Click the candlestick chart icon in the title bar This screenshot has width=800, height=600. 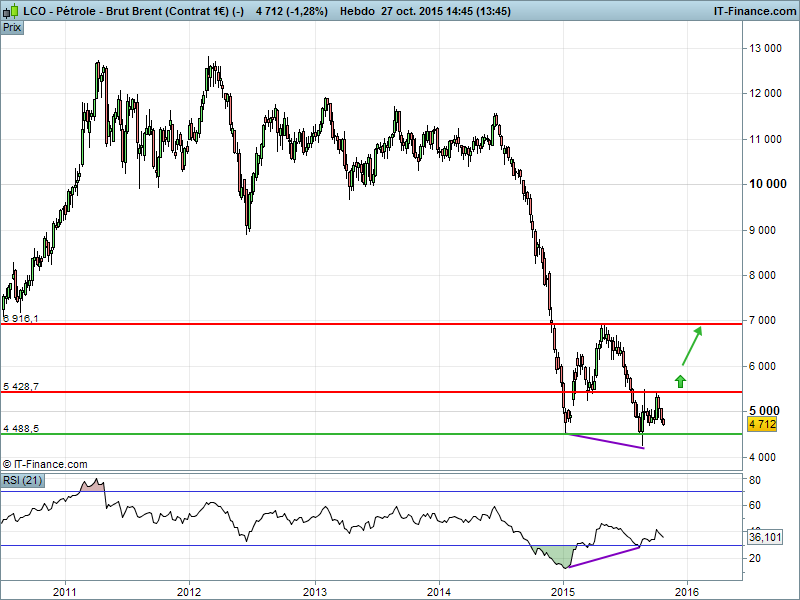11,11
